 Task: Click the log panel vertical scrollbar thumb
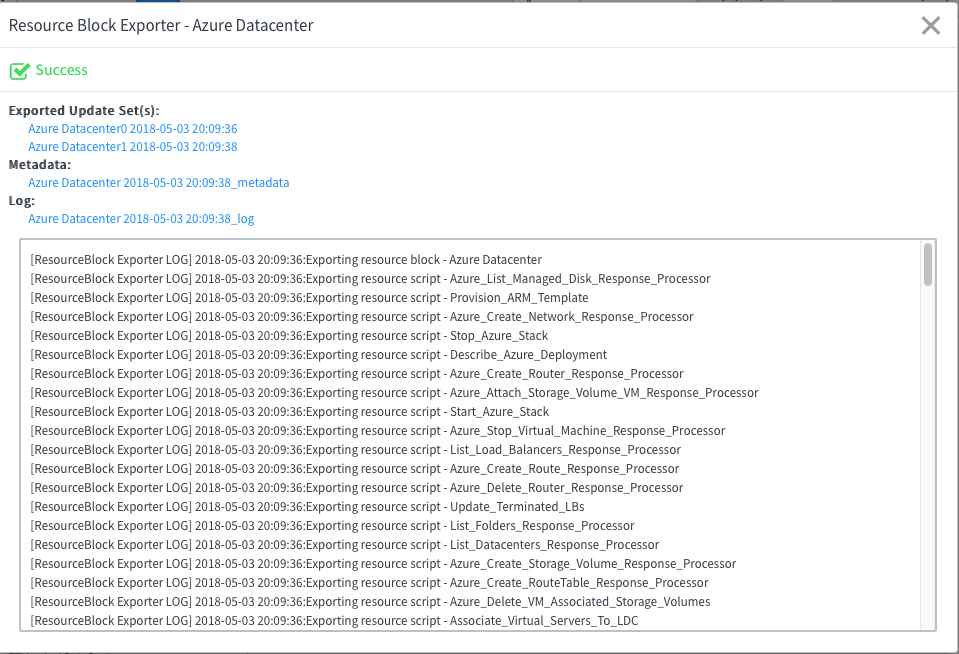click(x=928, y=264)
